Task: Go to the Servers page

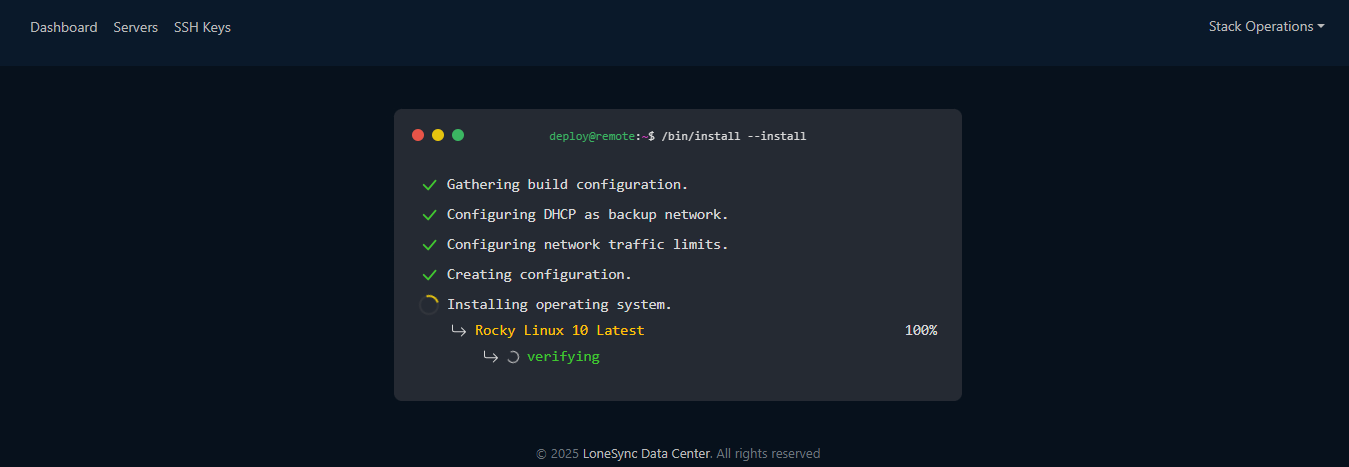Action: pyautogui.click(x=135, y=27)
